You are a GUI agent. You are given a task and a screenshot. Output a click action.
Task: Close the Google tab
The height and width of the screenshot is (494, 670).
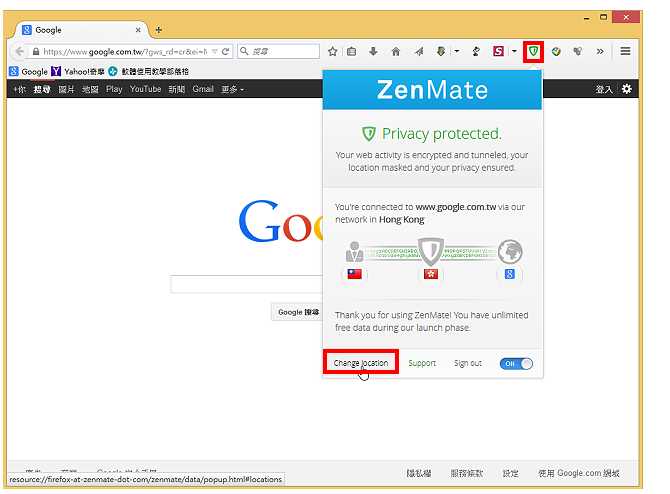tap(138, 30)
